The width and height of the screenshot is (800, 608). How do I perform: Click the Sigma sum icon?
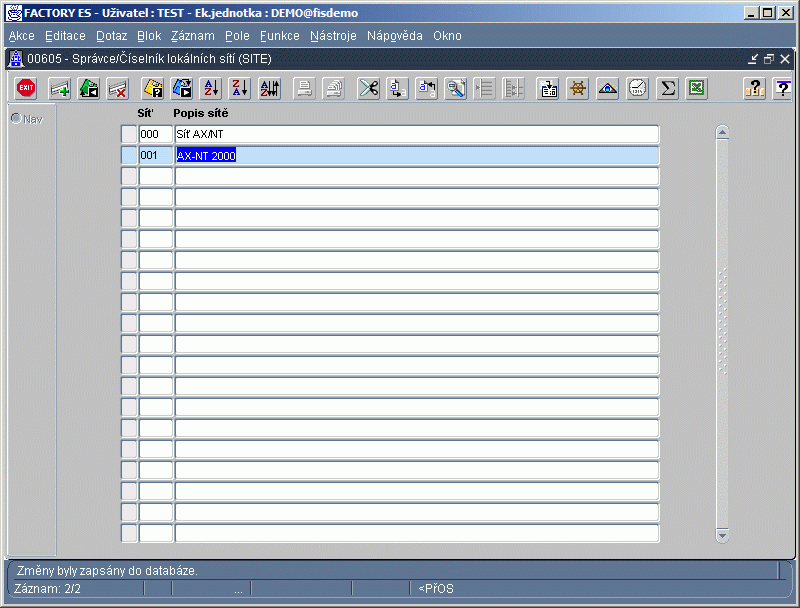click(x=667, y=89)
